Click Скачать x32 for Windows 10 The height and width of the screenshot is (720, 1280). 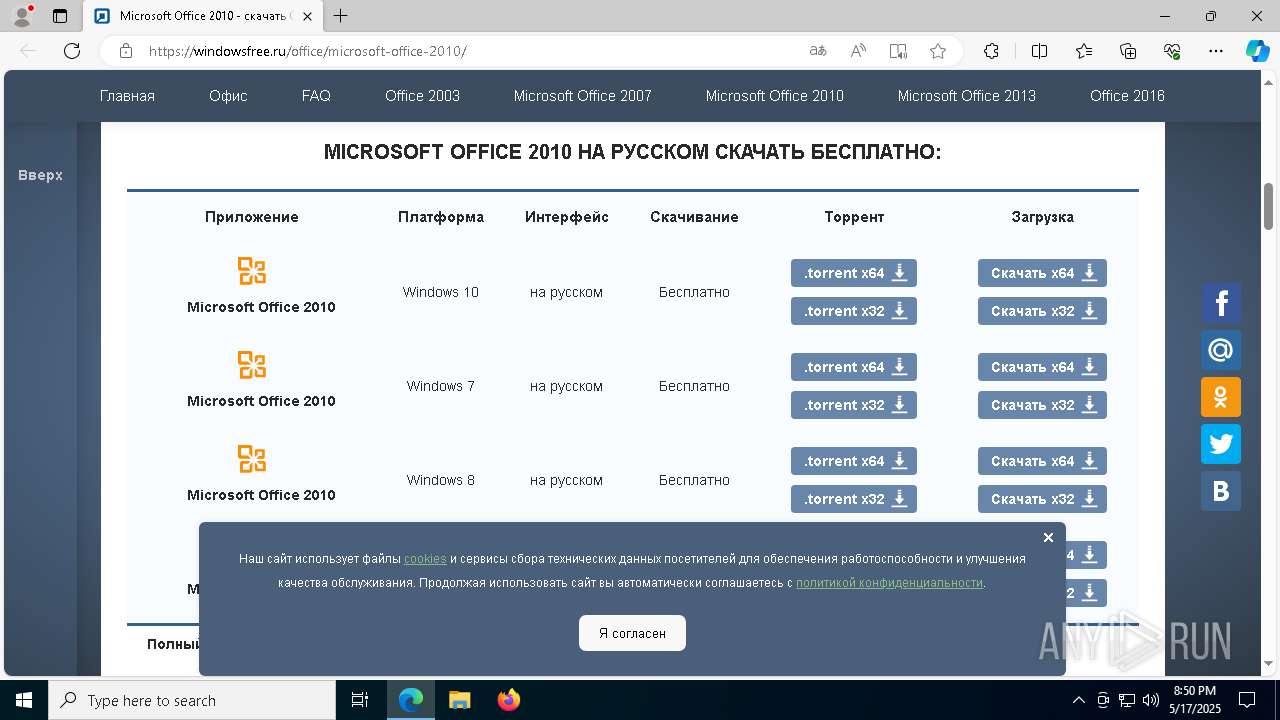point(1042,311)
